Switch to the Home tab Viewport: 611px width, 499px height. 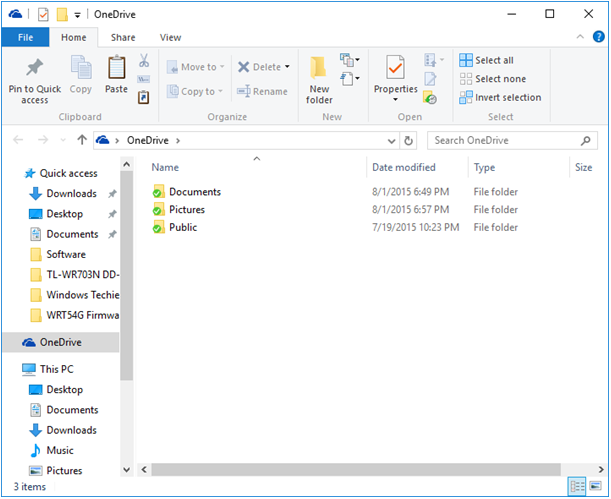pos(74,38)
